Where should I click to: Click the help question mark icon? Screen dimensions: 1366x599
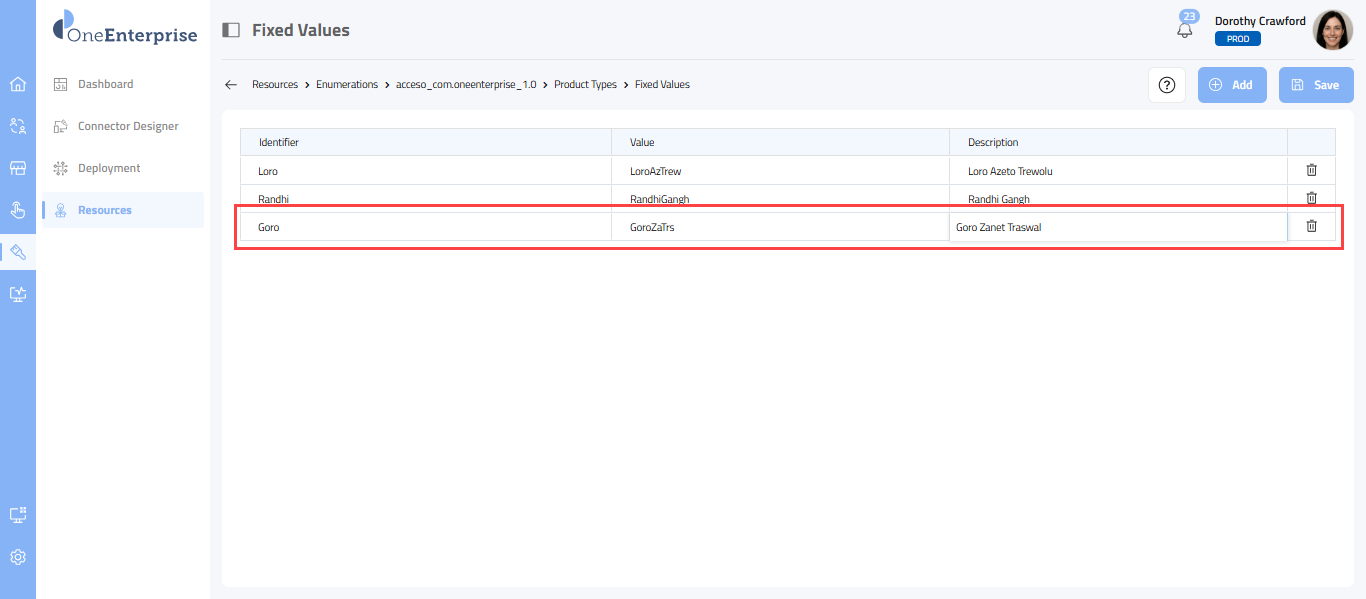click(x=1166, y=85)
